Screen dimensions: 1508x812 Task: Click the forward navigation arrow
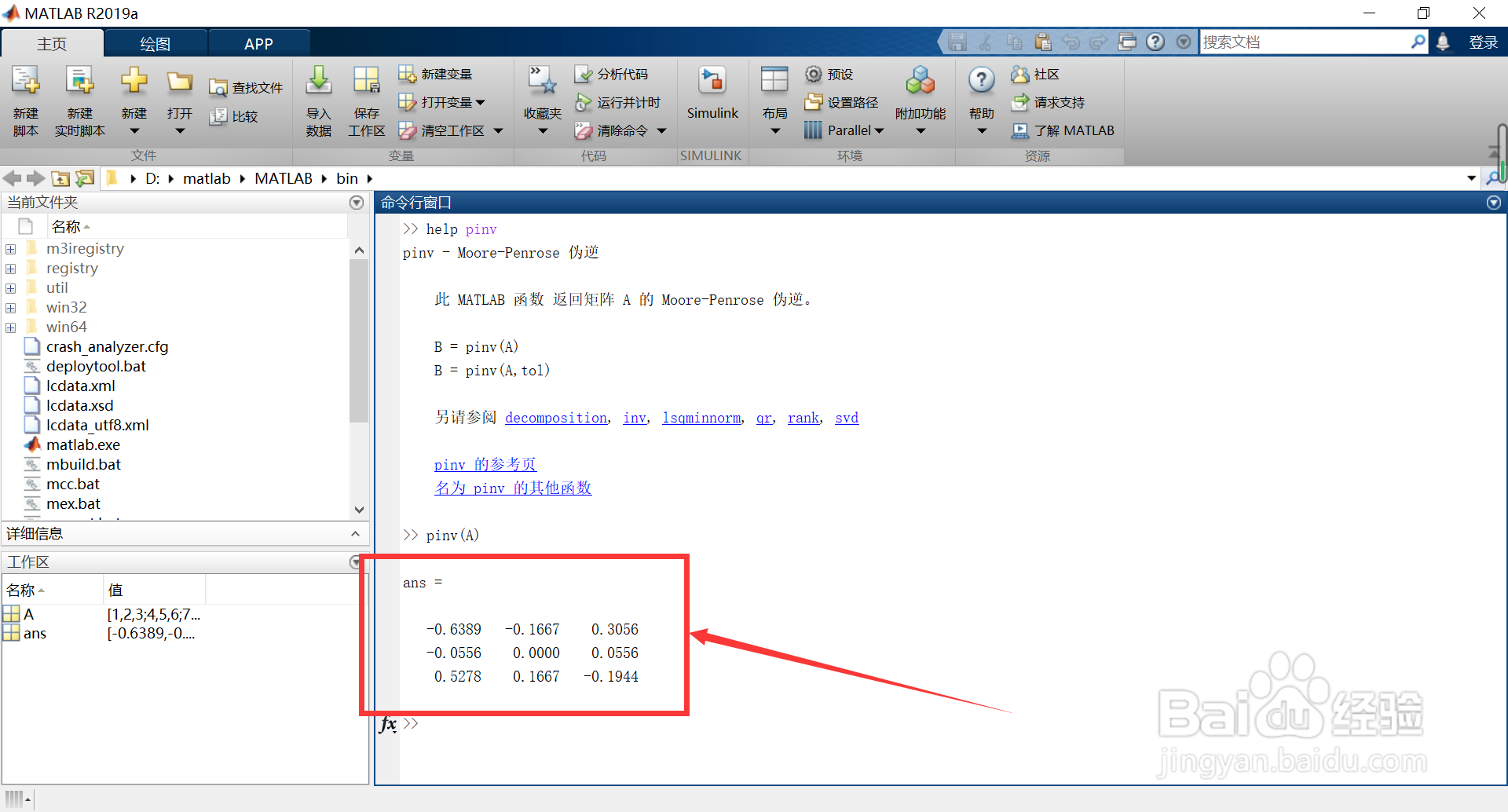35,178
